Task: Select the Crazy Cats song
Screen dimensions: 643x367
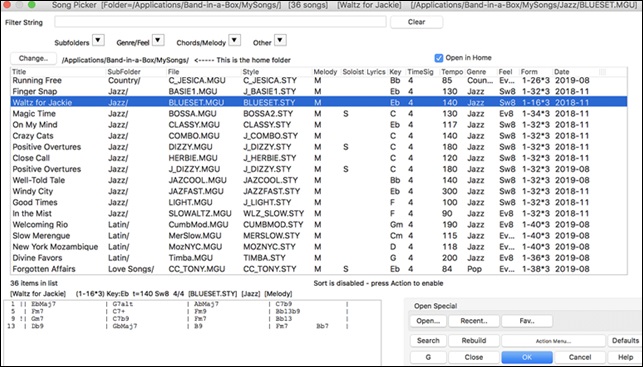Action: click(319, 136)
